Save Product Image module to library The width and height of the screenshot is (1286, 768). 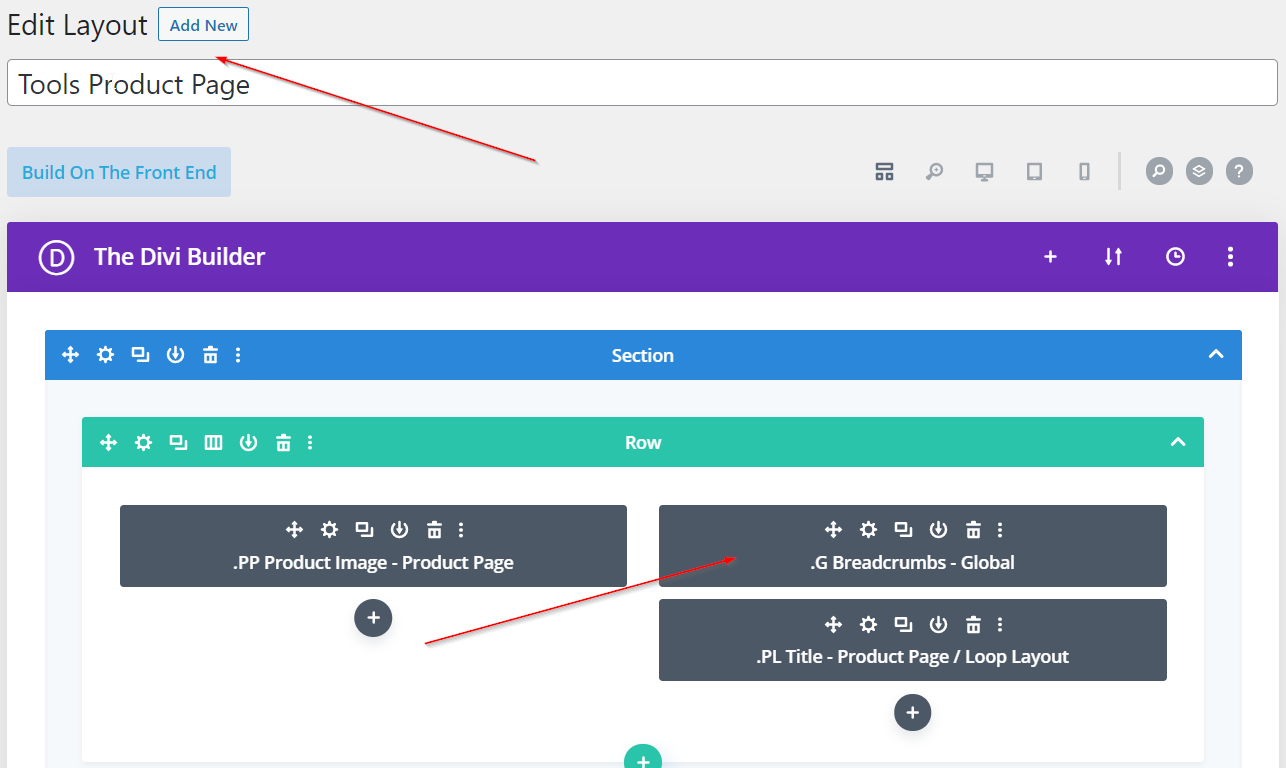click(x=399, y=530)
